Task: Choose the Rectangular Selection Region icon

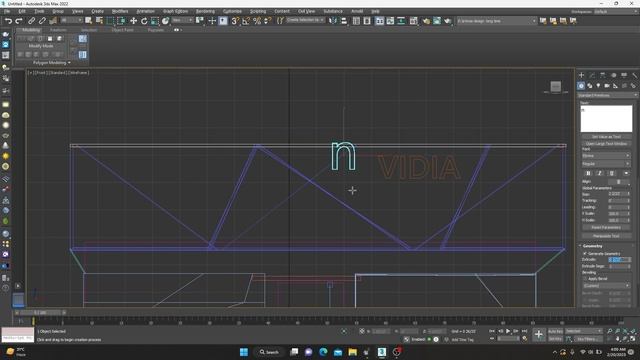Action: pyautogui.click(x=110, y=21)
